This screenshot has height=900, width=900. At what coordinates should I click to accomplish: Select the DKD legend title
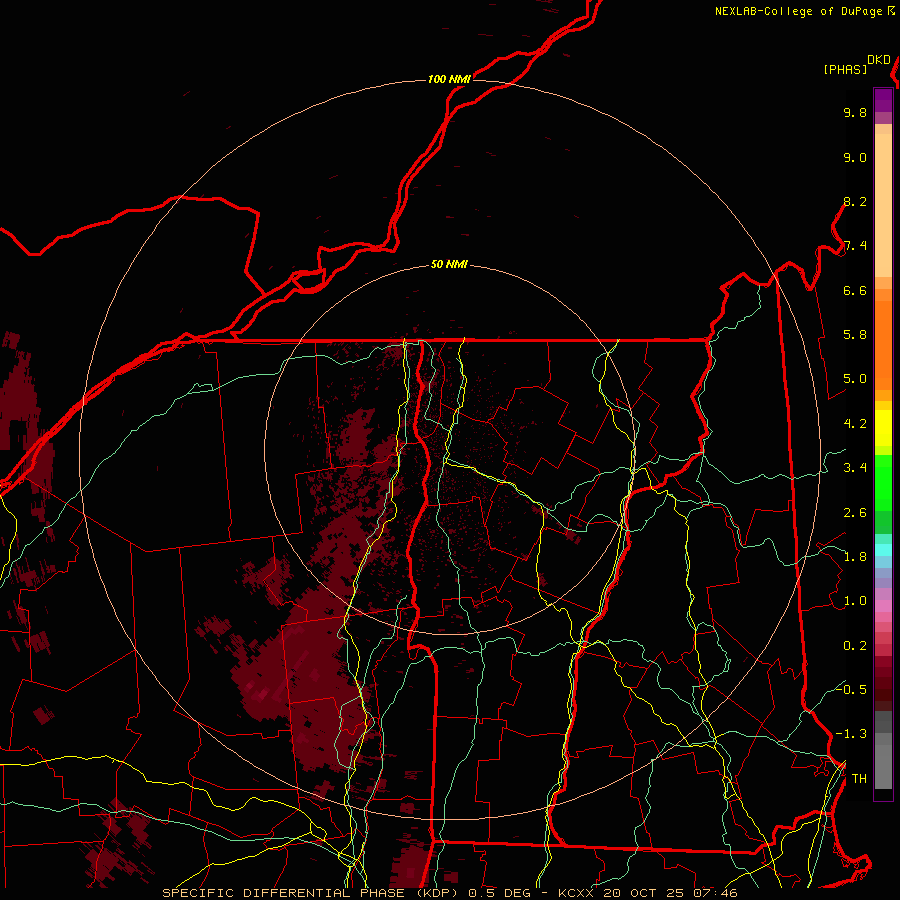coord(879,60)
